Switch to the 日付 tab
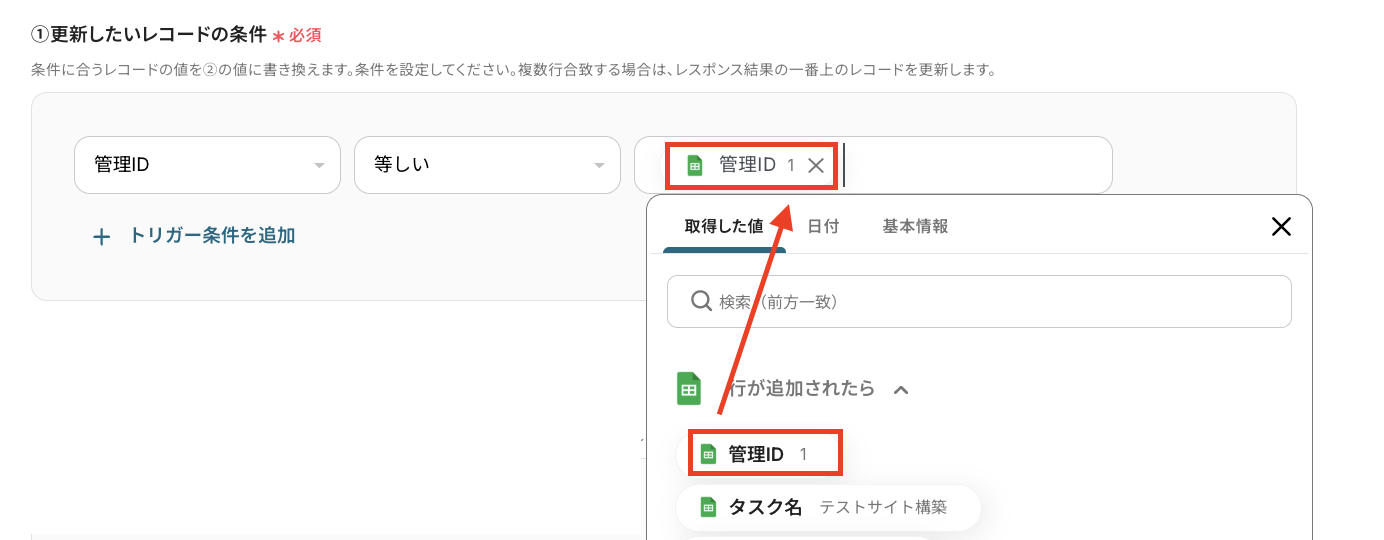1384x540 pixels. [823, 227]
